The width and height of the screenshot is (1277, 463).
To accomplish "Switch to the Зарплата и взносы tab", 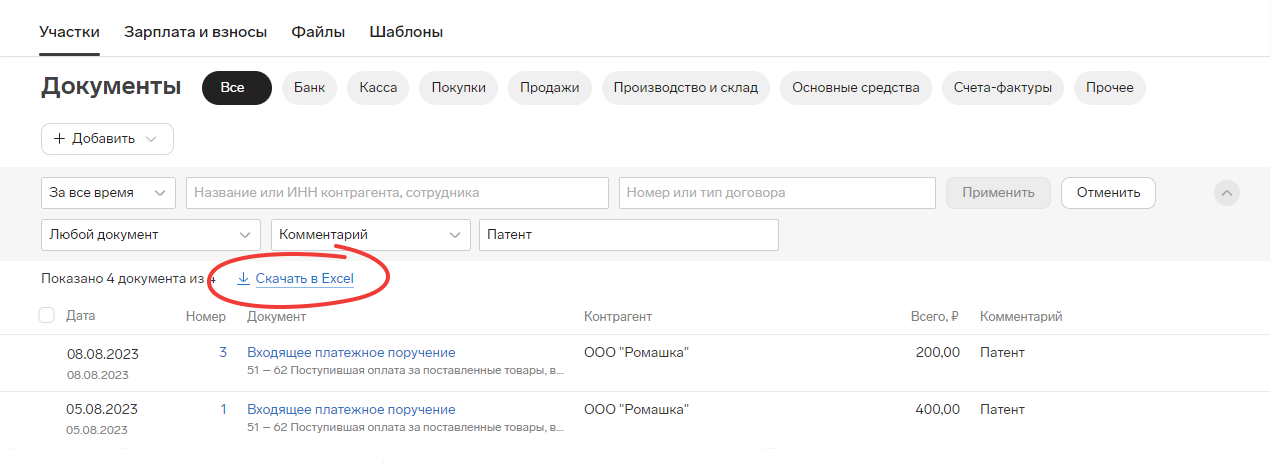I will pyautogui.click(x=196, y=32).
